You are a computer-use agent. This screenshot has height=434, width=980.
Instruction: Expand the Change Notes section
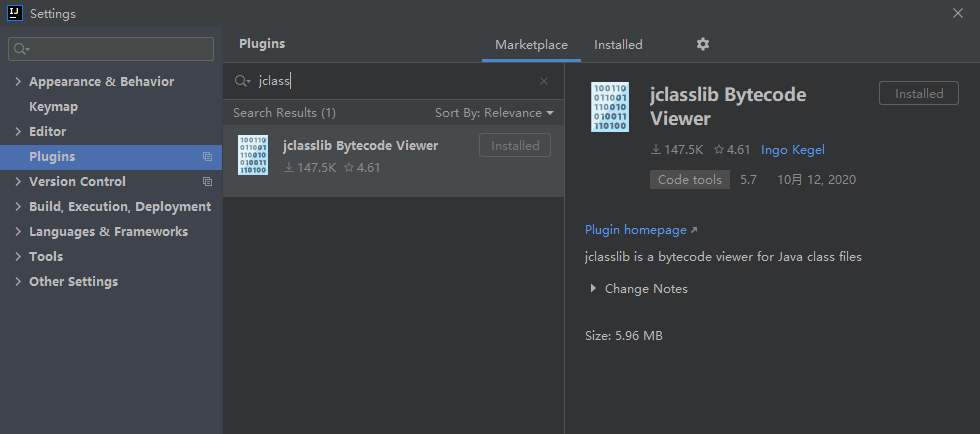point(593,289)
